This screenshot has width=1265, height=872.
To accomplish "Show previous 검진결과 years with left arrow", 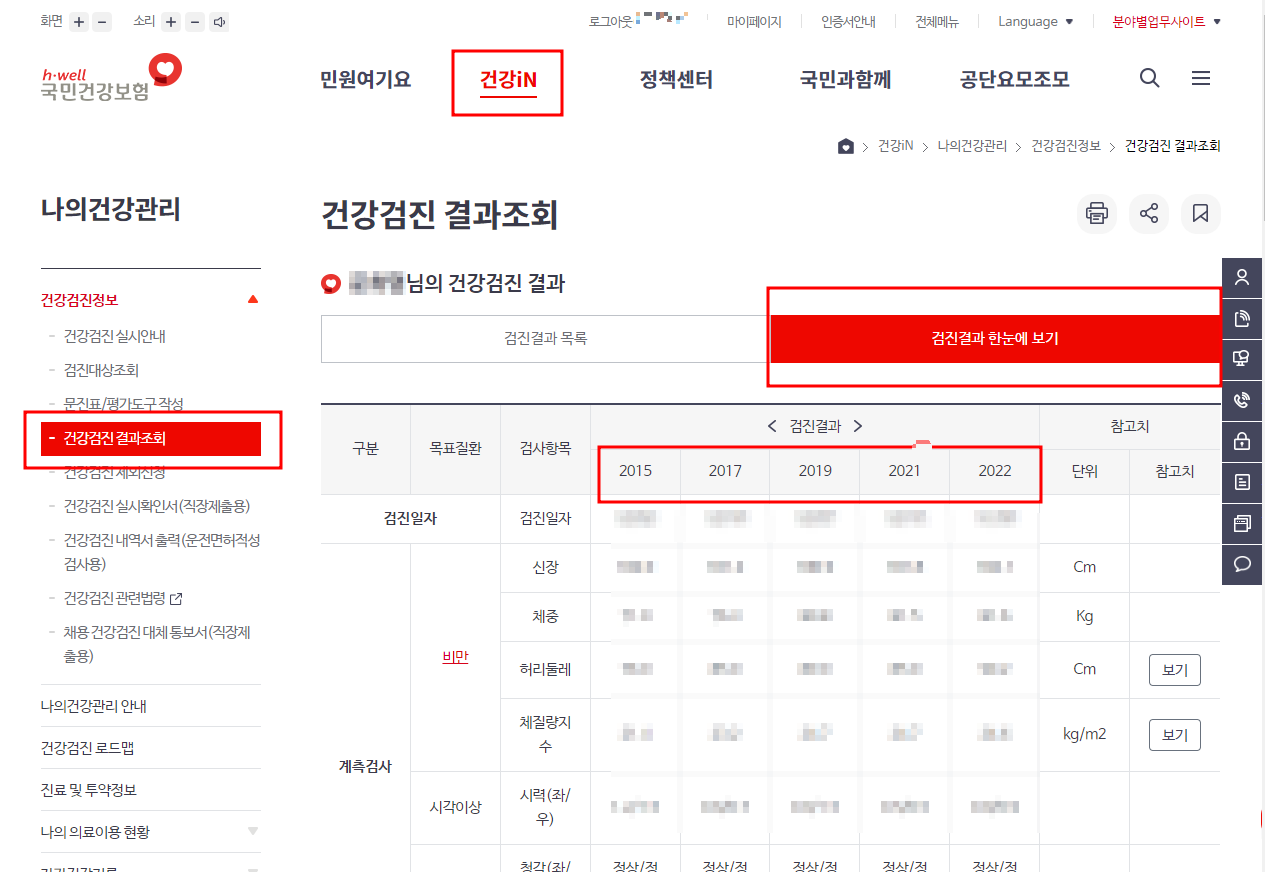I will pyautogui.click(x=772, y=426).
